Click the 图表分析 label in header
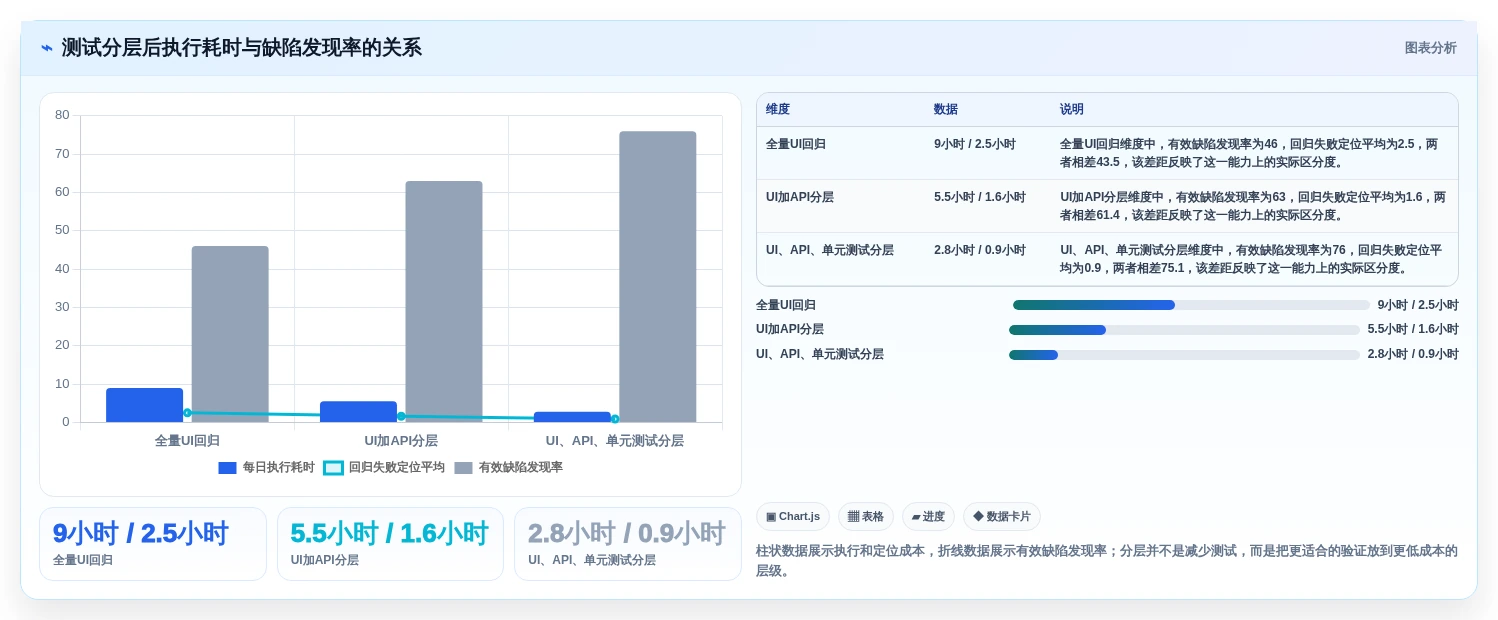This screenshot has height=620, width=1498. coord(1430,48)
